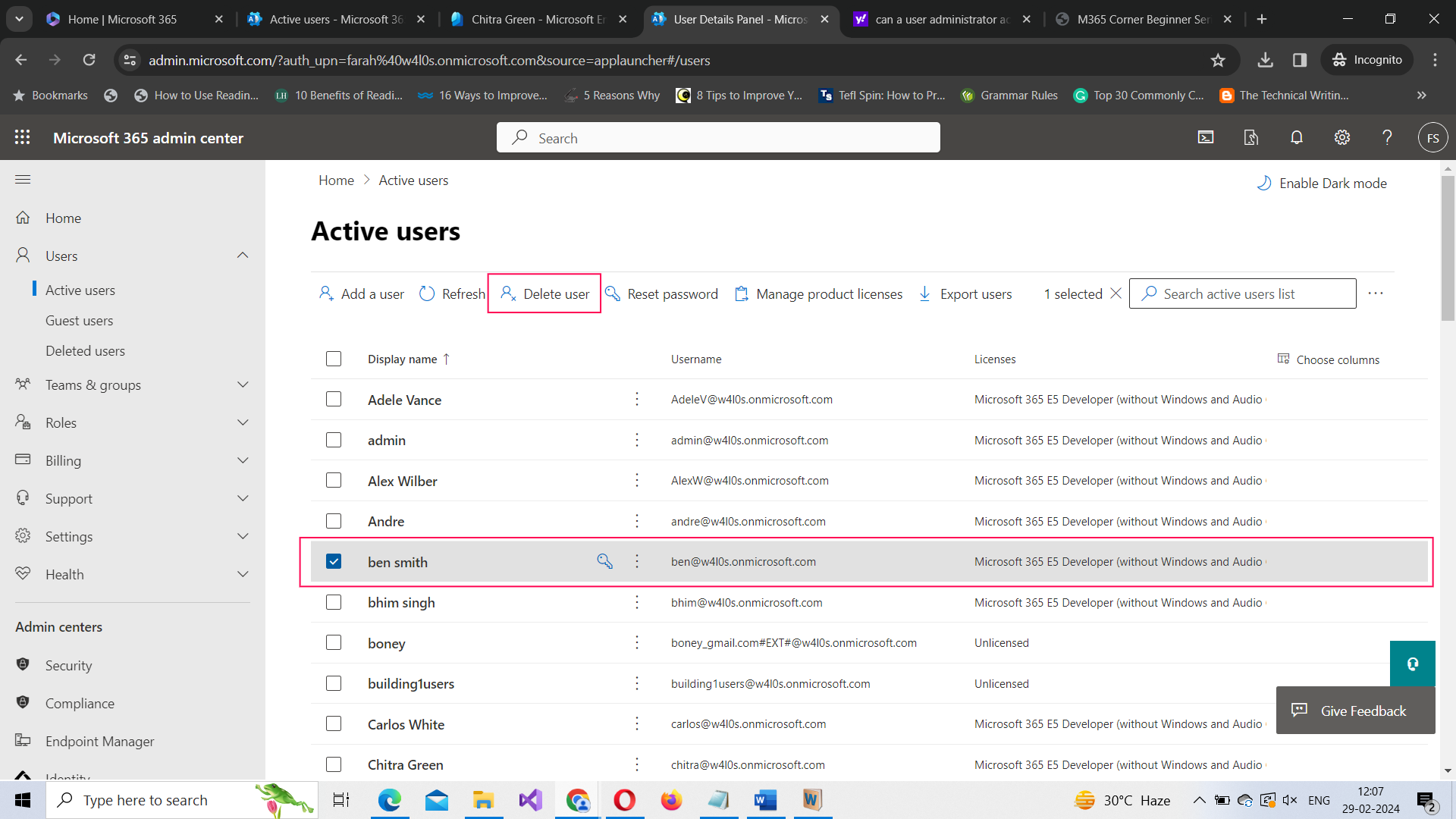Viewport: 1456px width, 819px height.
Task: Check the checkbox for Adele Vance
Action: [x=334, y=399]
